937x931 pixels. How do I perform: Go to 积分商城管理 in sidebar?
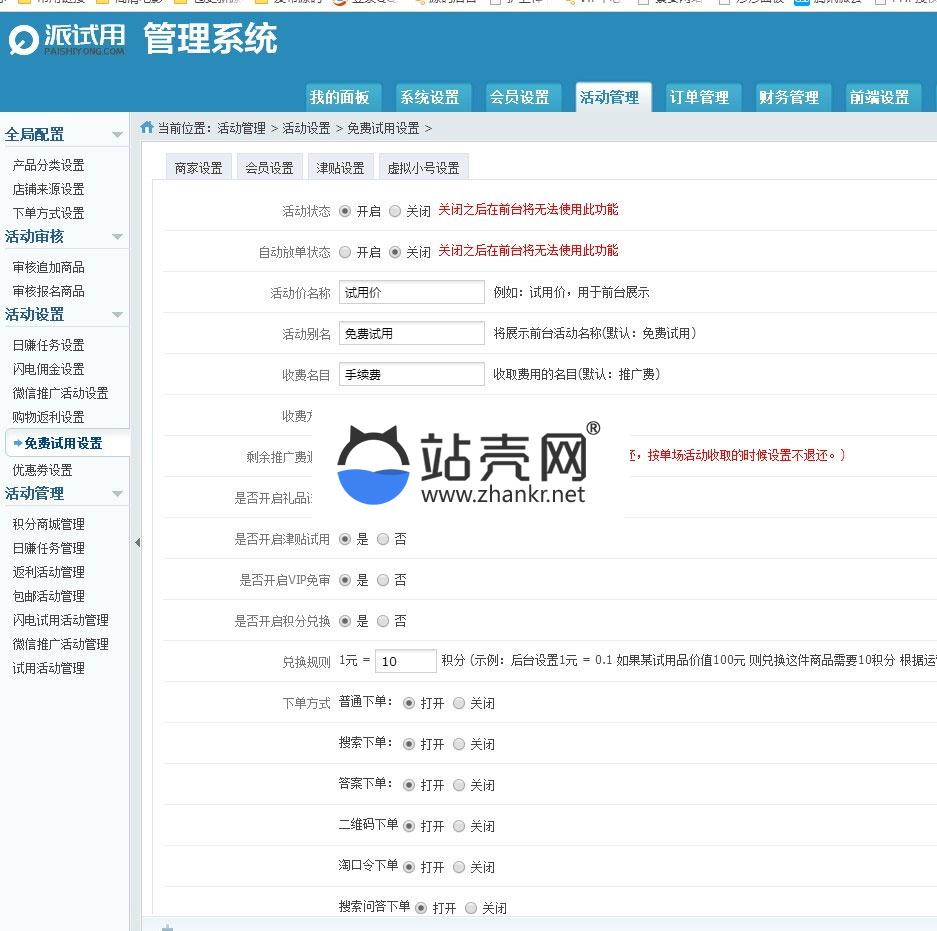coord(48,524)
